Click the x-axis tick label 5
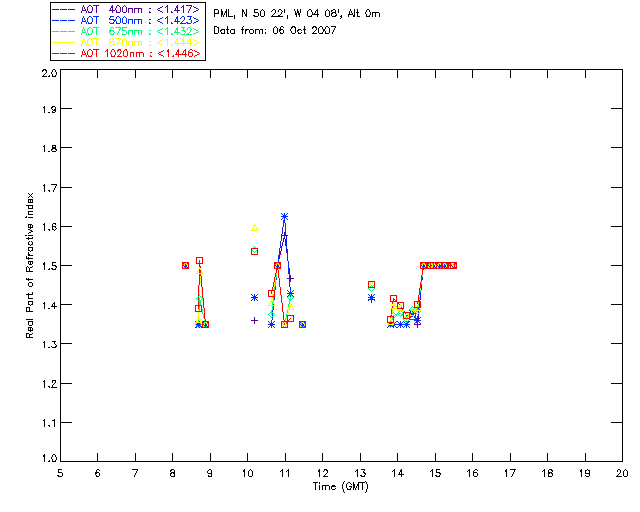 [60, 473]
